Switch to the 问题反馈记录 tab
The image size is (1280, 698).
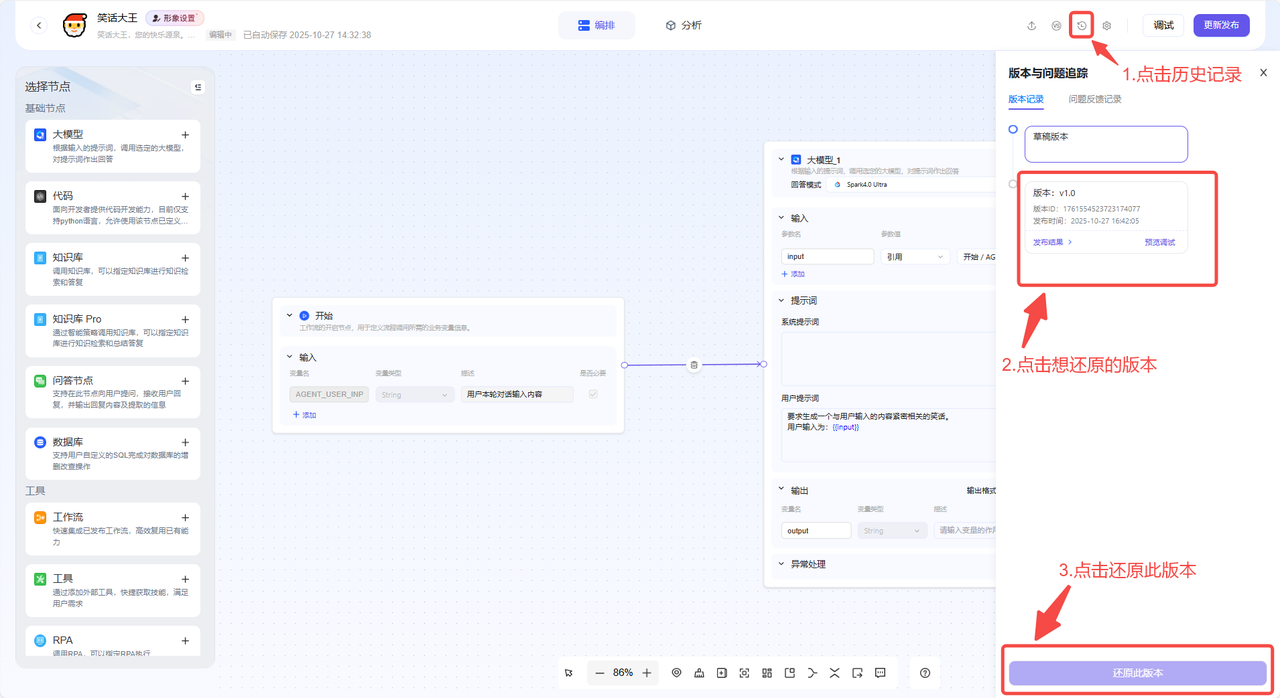[1094, 99]
